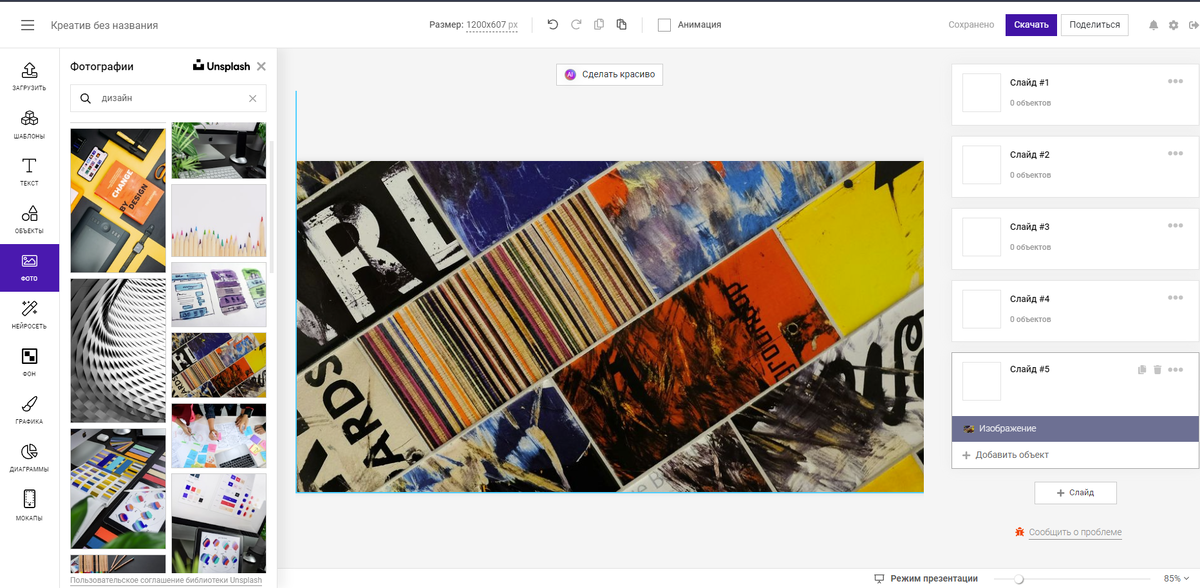The image size is (1200, 588).
Task: Clear the search query дизайн
Action: (252, 98)
